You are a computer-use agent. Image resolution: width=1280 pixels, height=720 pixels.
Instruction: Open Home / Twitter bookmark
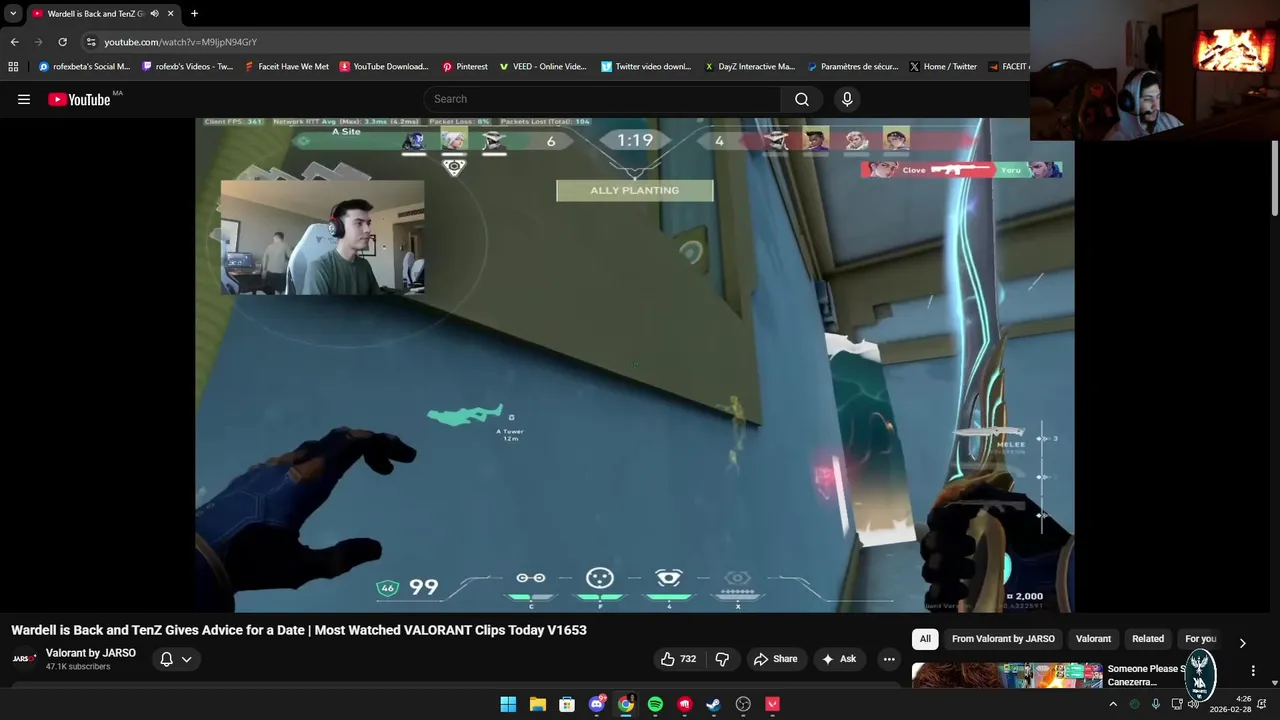pos(943,67)
